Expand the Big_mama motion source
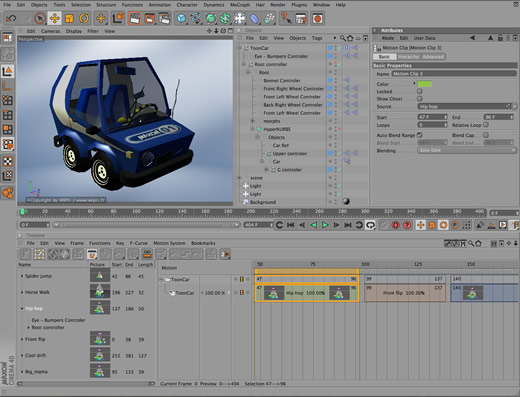The image size is (520, 397). tap(22, 371)
